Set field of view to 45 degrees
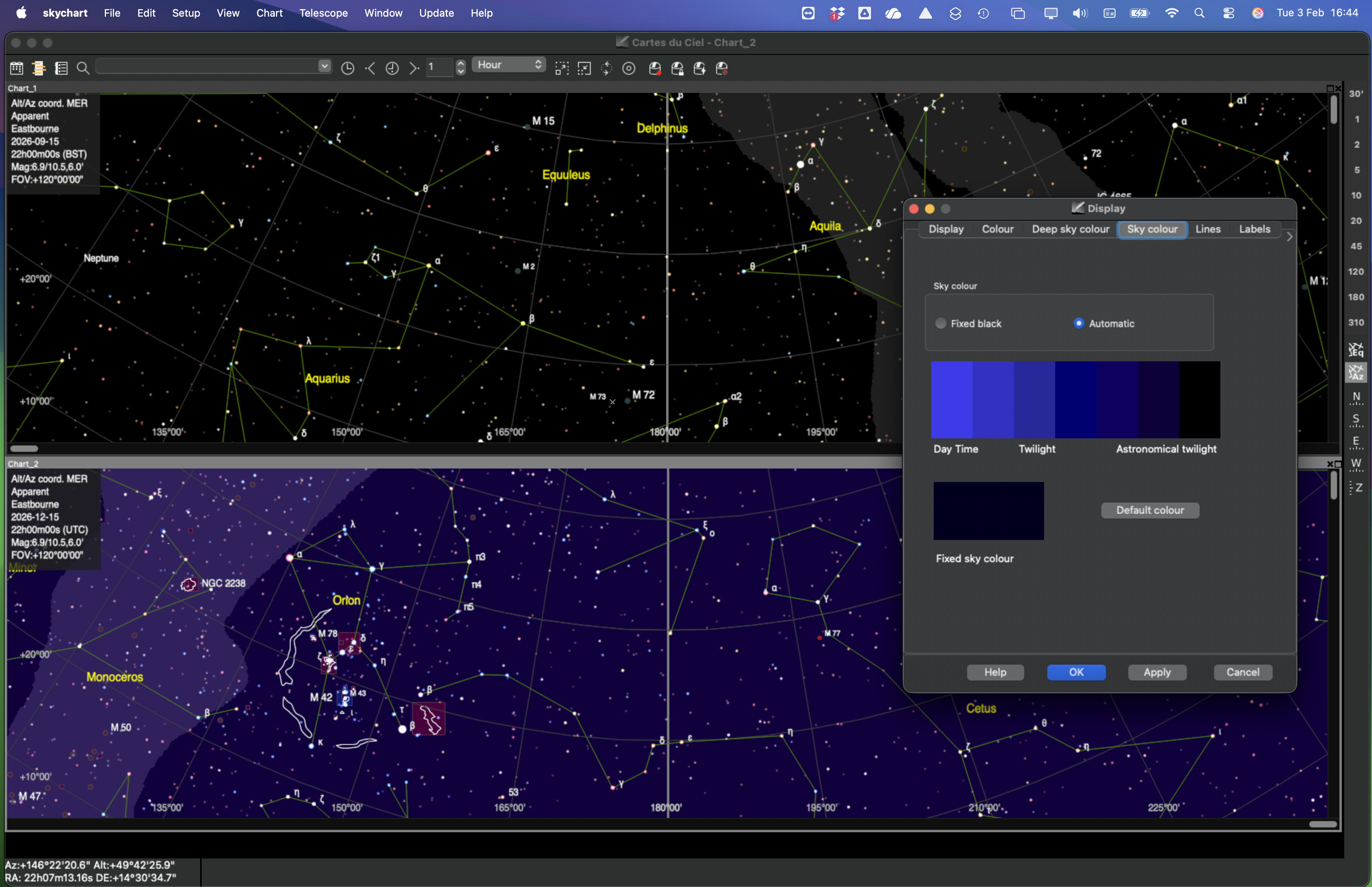This screenshot has height=887, width=1372. 1356,247
